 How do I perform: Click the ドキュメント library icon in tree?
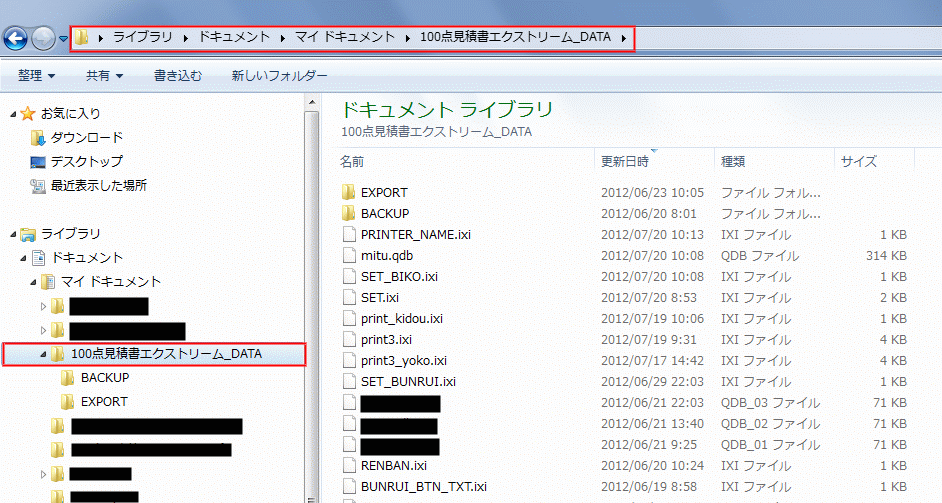click(38, 258)
